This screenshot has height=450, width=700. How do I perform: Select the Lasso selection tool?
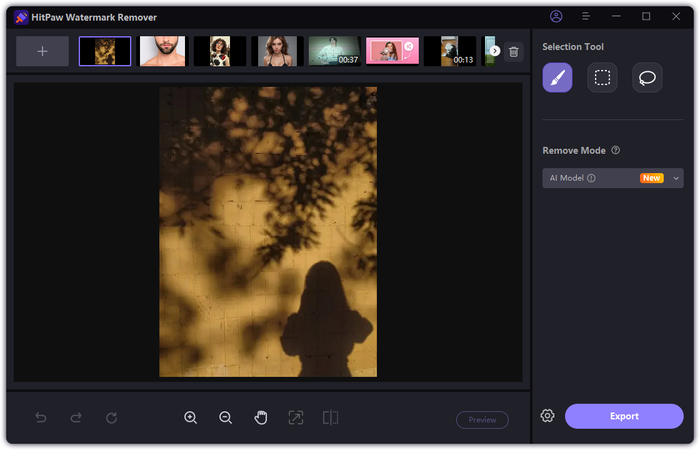tap(647, 78)
